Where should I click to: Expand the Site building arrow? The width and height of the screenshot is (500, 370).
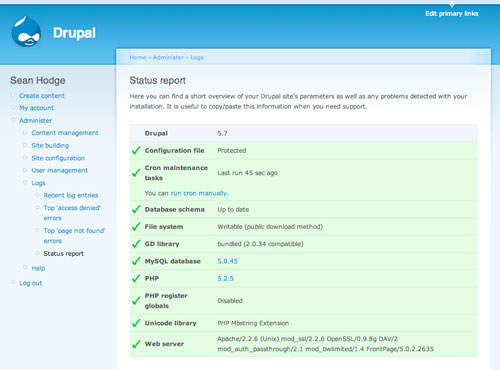25,145
